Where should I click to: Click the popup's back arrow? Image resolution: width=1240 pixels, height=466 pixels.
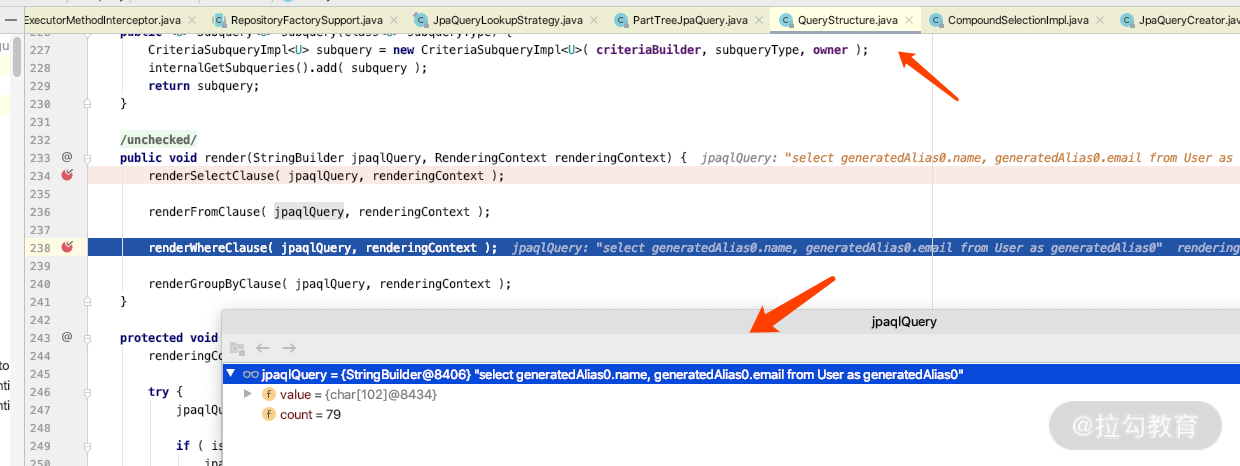263,348
